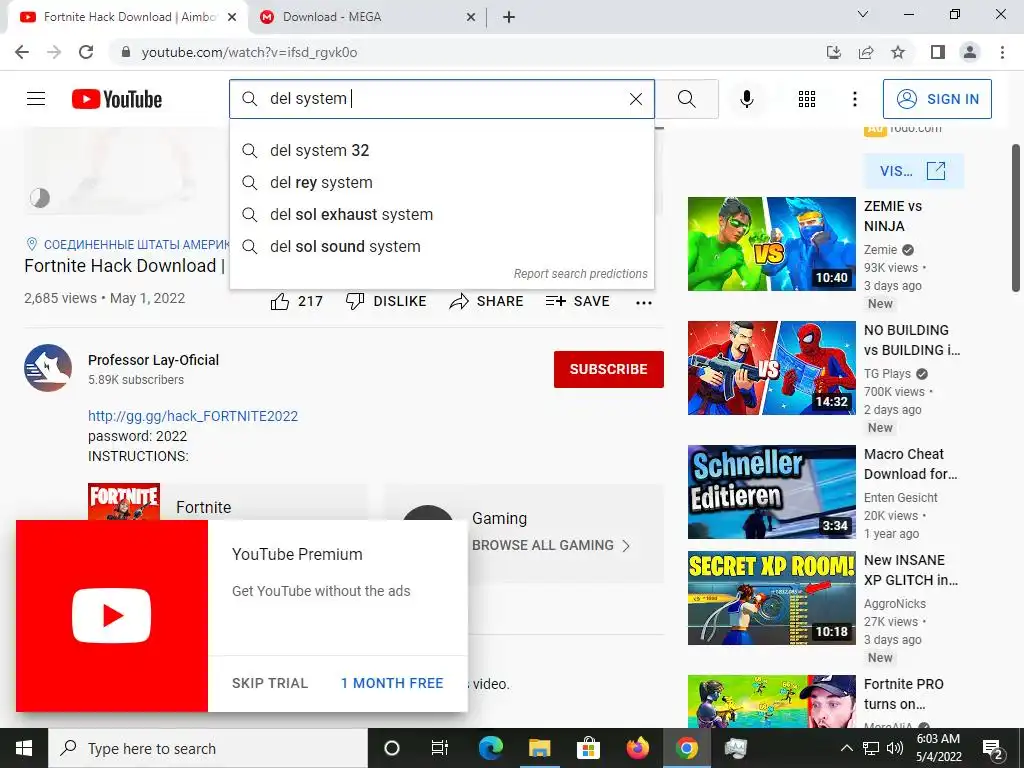Share this page icon in address bar
The image size is (1024, 768).
tap(866, 52)
